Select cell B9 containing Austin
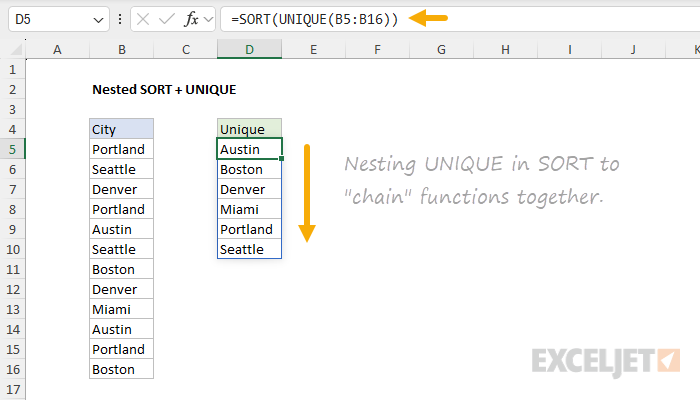Image resolution: width=700 pixels, height=400 pixels. click(121, 229)
